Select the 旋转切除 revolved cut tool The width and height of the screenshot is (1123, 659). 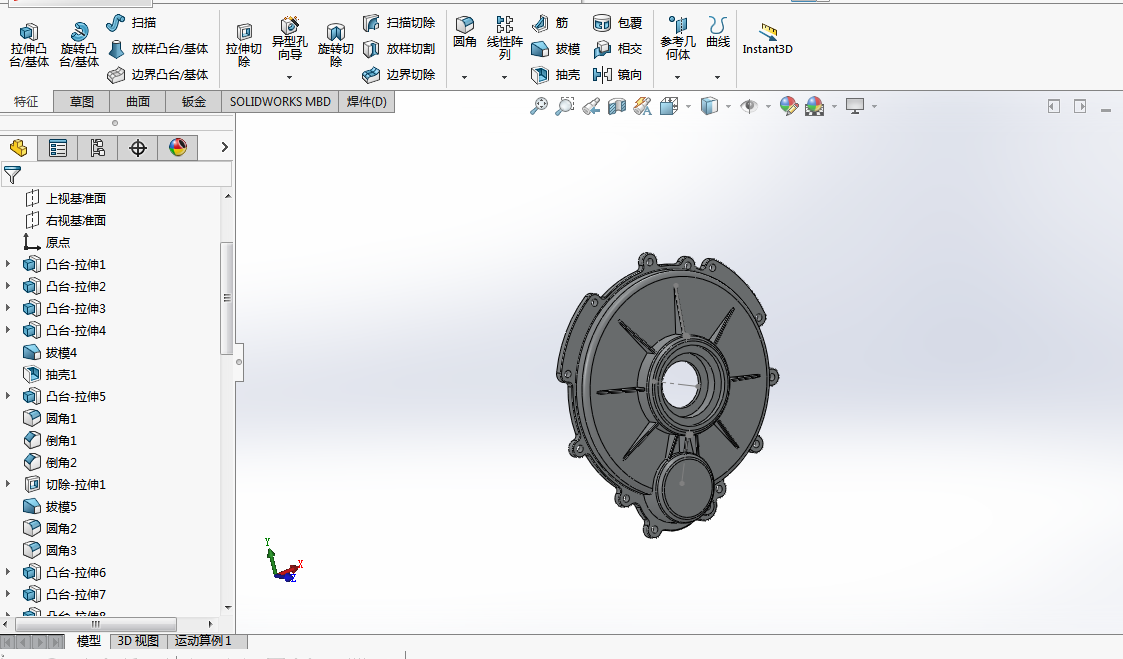point(335,44)
